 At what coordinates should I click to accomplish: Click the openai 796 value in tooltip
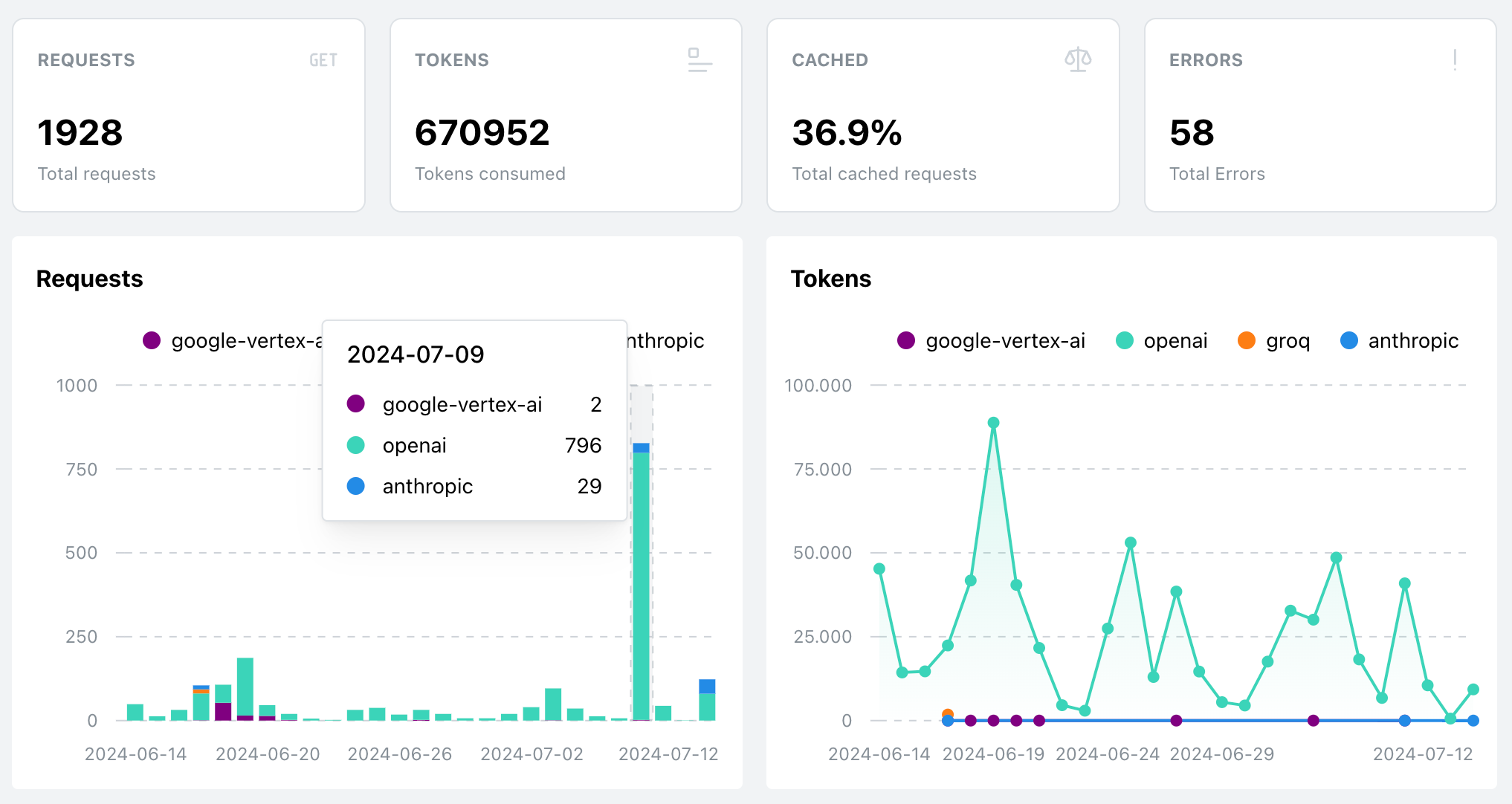click(x=583, y=445)
